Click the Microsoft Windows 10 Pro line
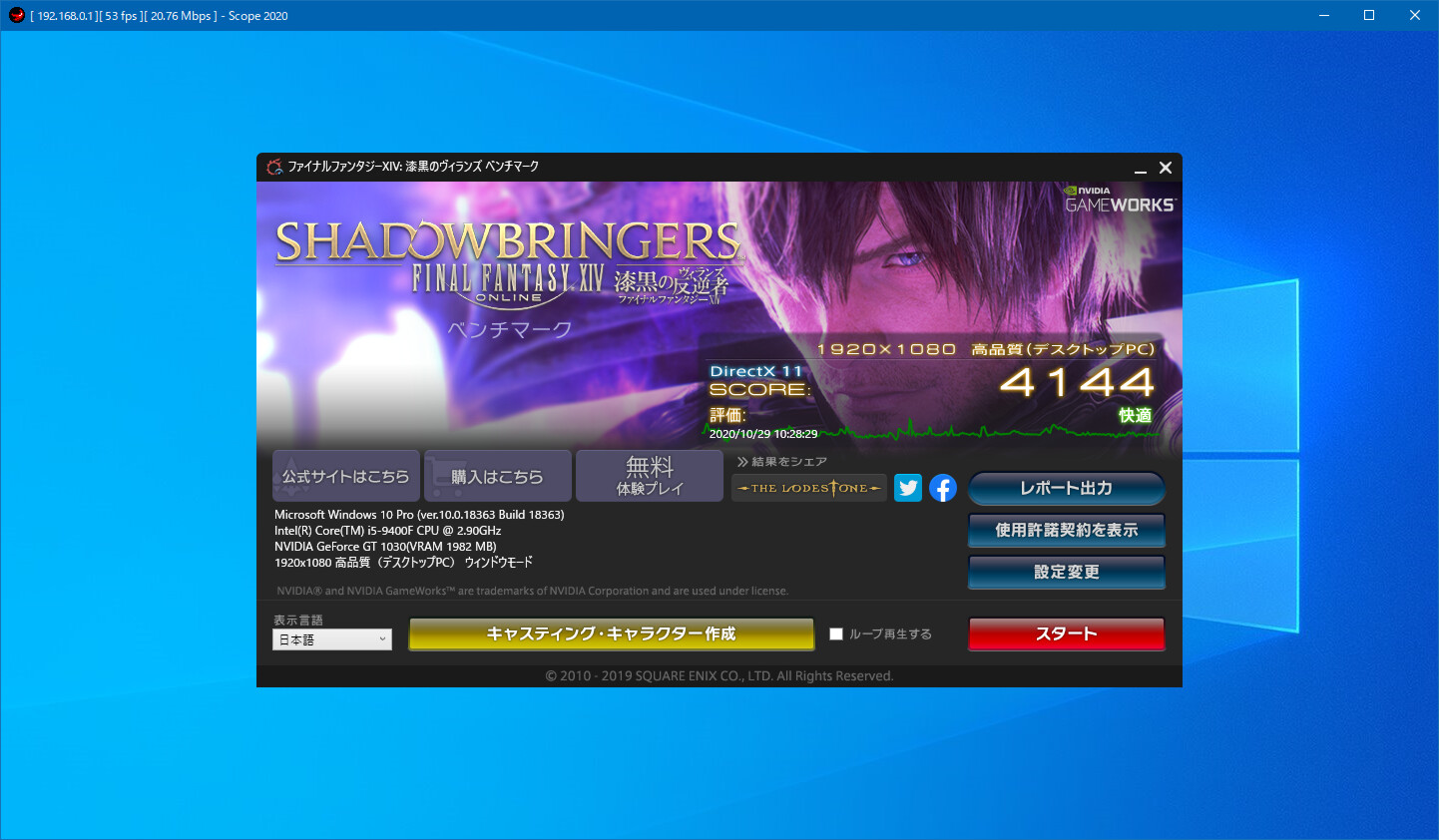Viewport: 1439px width, 840px height. point(419,515)
